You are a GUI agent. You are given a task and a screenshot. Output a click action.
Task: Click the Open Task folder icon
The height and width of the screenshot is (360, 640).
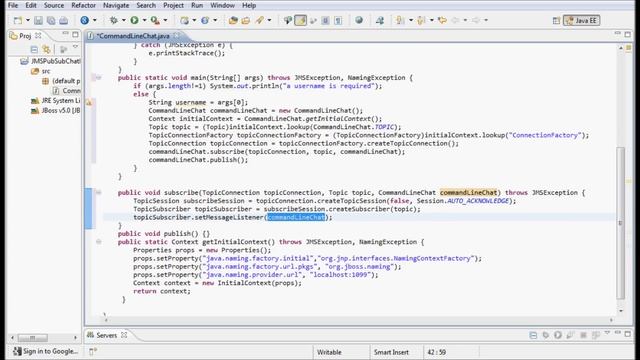coord(246,20)
